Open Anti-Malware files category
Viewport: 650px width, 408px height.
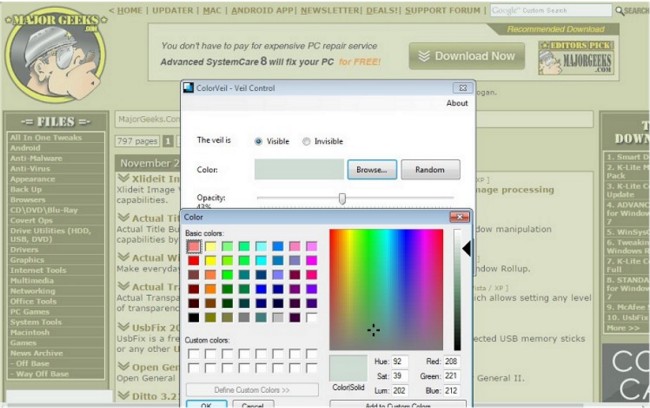click(36, 158)
